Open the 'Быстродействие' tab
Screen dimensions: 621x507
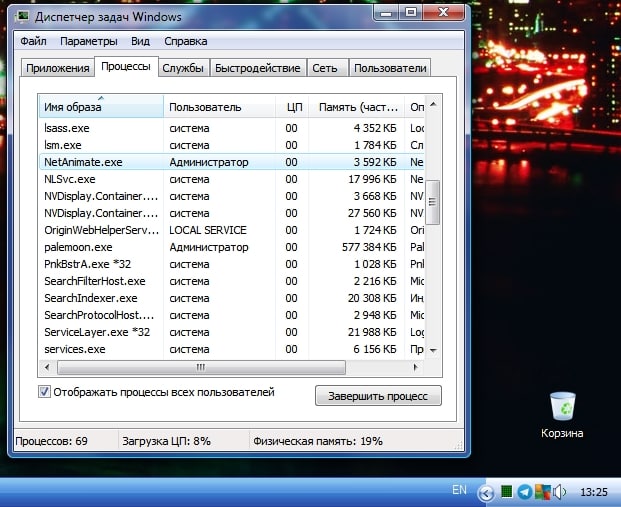click(x=258, y=68)
